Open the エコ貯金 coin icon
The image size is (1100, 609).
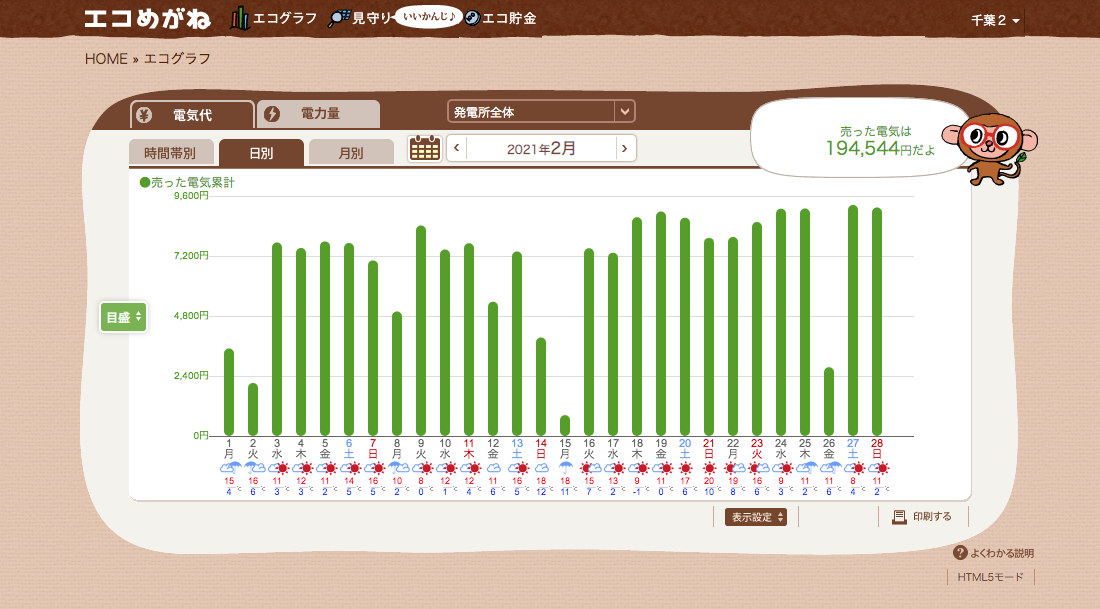click(472, 18)
